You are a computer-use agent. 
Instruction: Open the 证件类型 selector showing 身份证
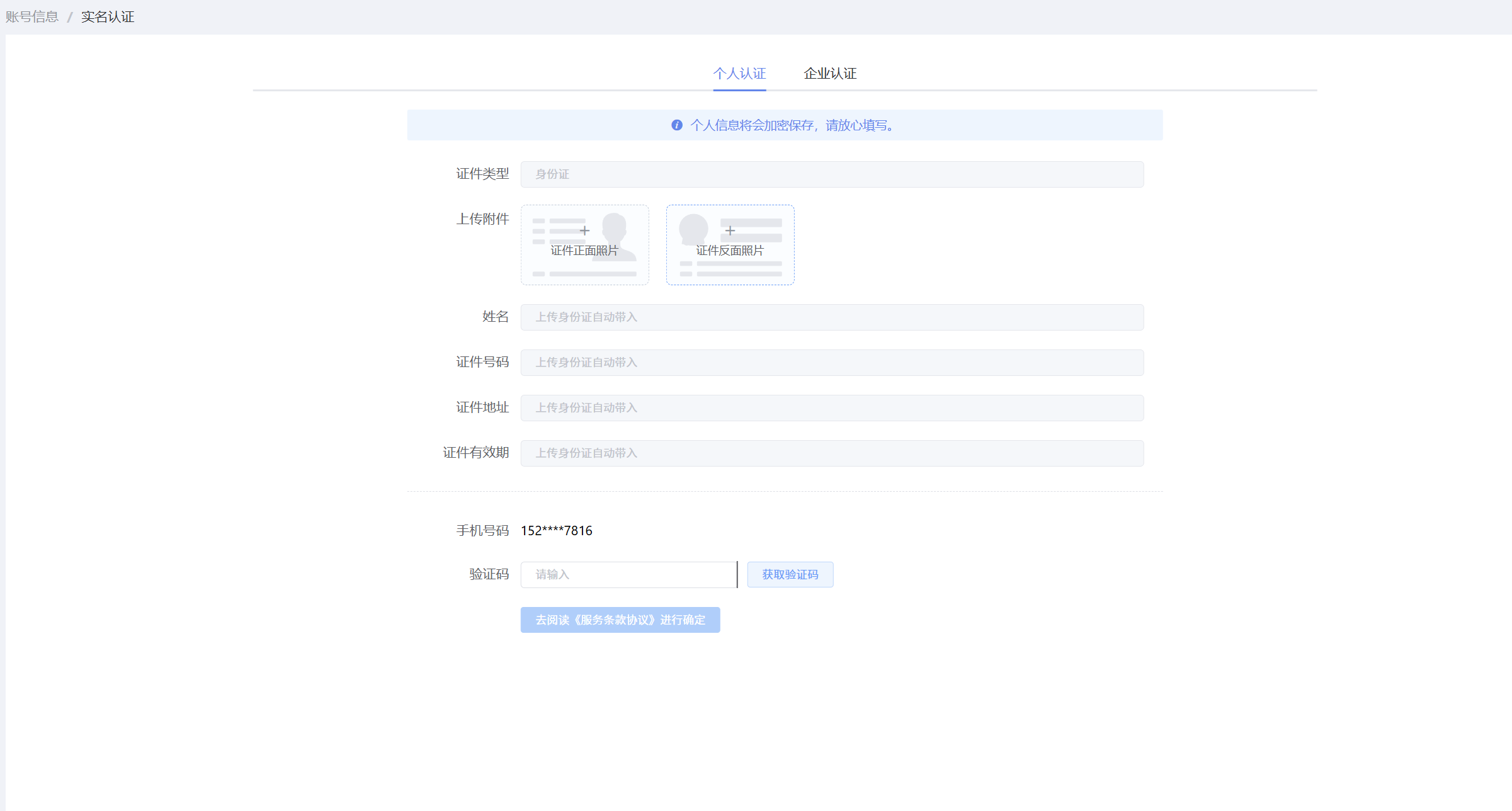tap(831, 174)
